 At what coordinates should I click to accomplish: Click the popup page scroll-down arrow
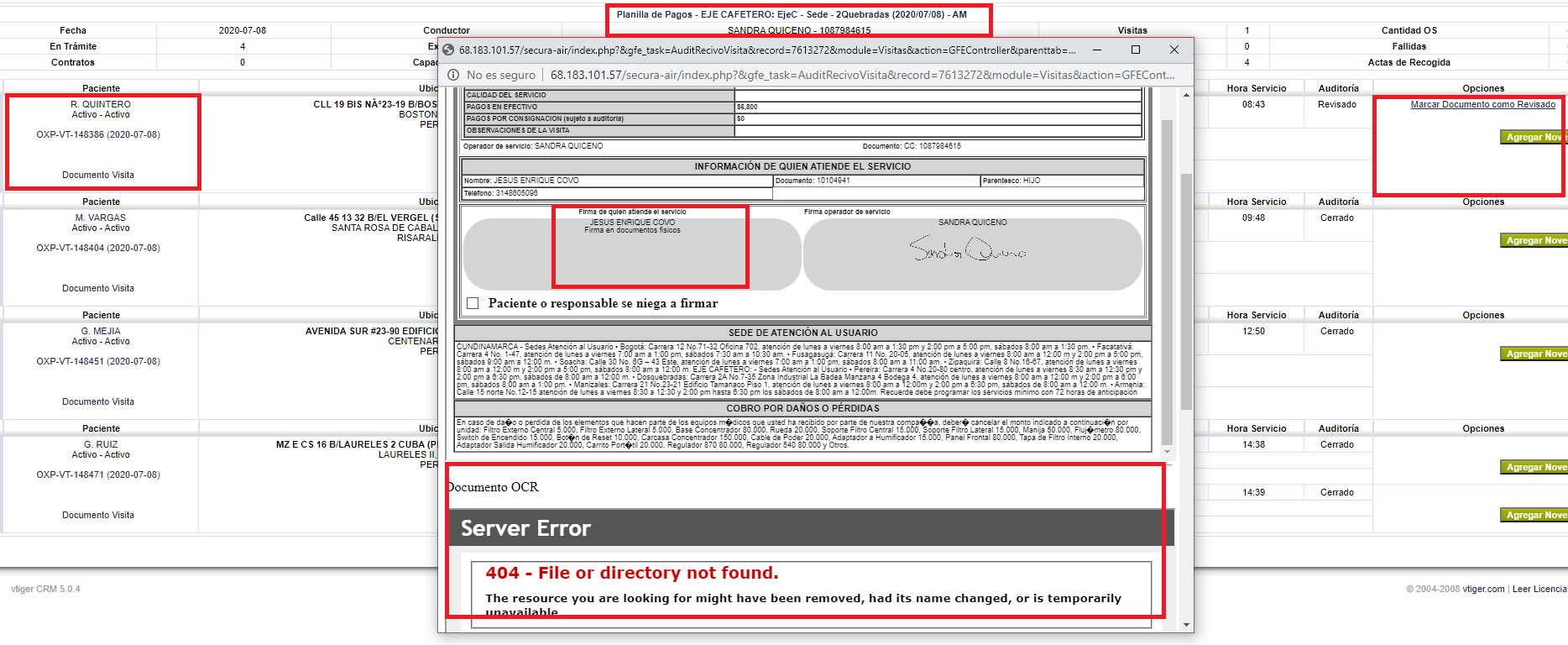pyautogui.click(x=1186, y=624)
